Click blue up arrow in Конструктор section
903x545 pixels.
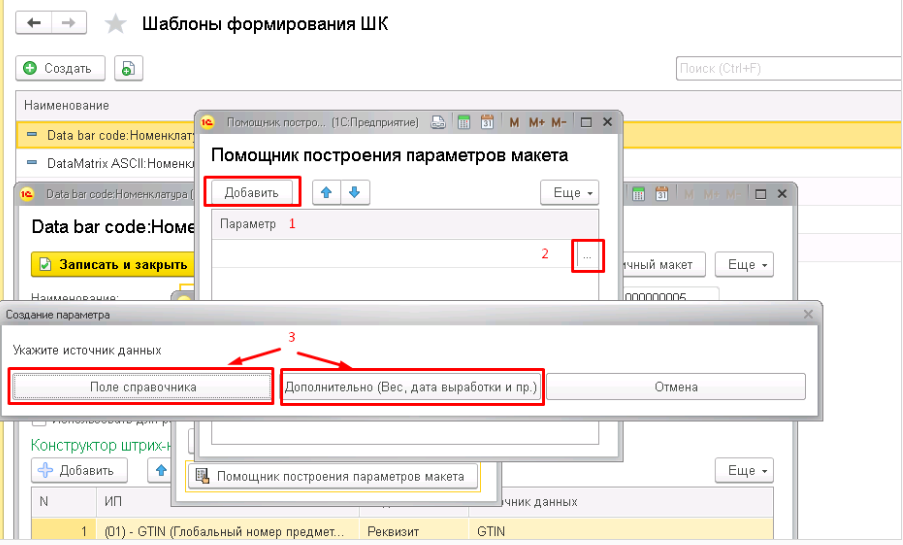(x=161, y=471)
